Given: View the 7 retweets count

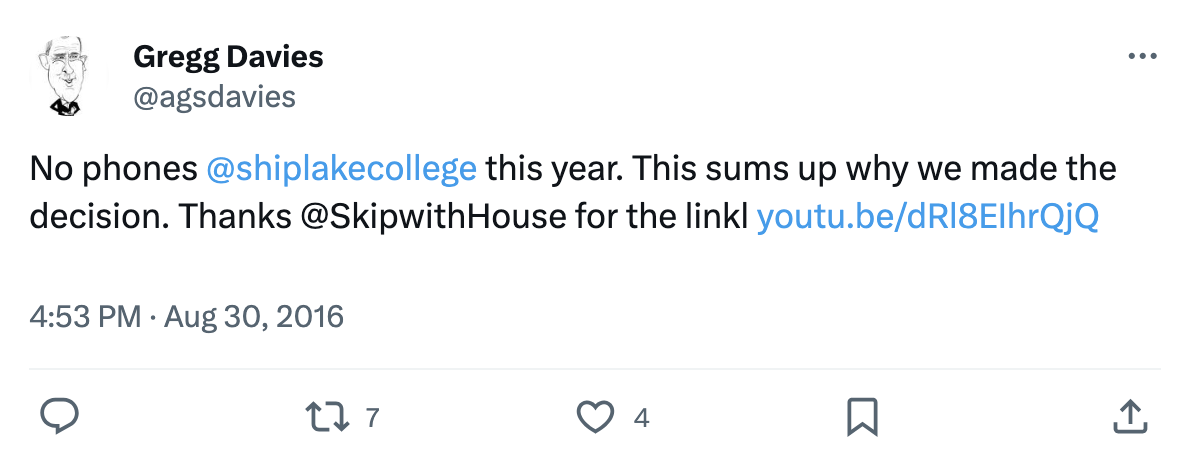Looking at the screenshot, I should tap(372, 417).
